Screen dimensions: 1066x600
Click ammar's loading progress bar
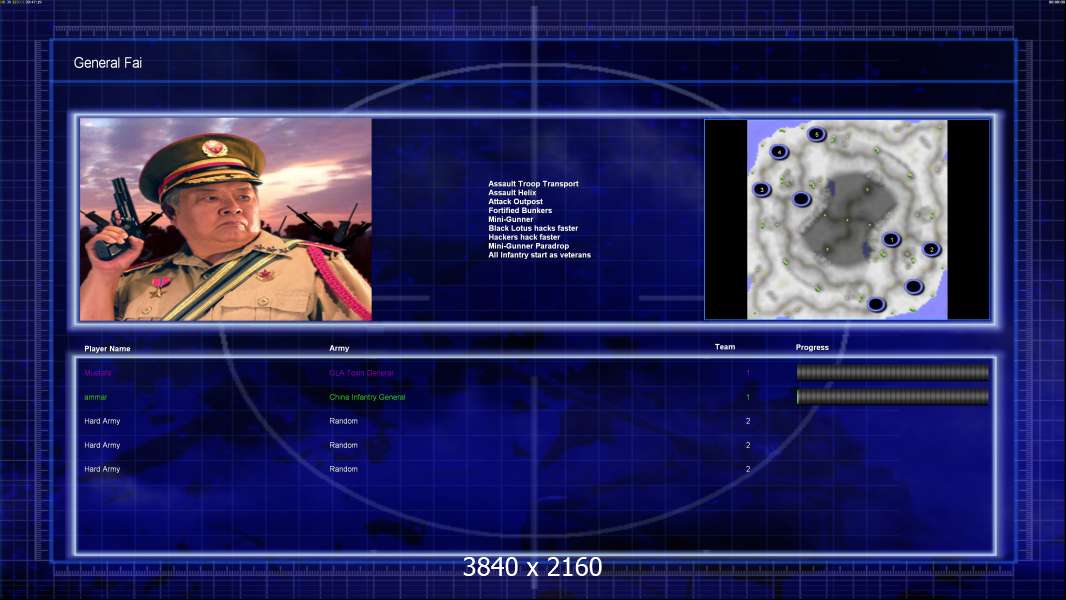point(893,396)
